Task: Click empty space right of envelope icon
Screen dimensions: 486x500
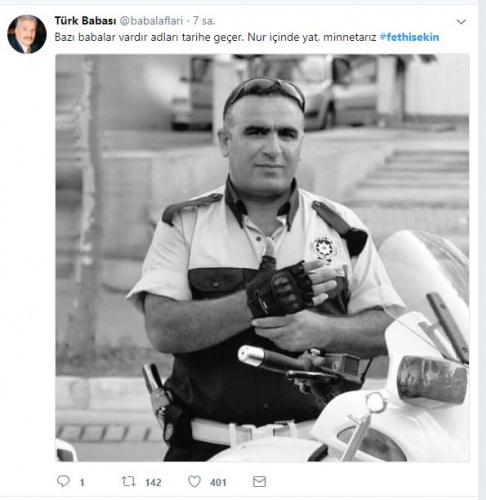Action: click(x=367, y=482)
